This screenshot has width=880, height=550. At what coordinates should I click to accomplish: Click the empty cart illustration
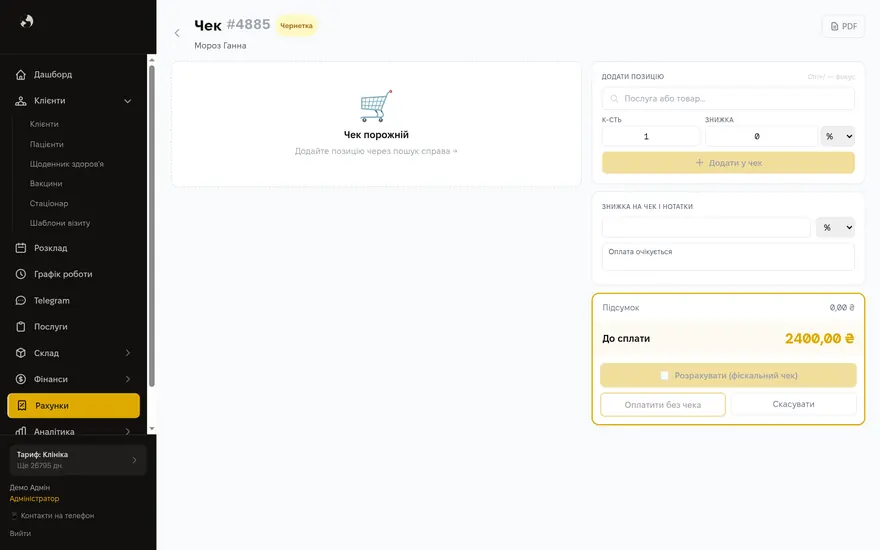(375, 106)
